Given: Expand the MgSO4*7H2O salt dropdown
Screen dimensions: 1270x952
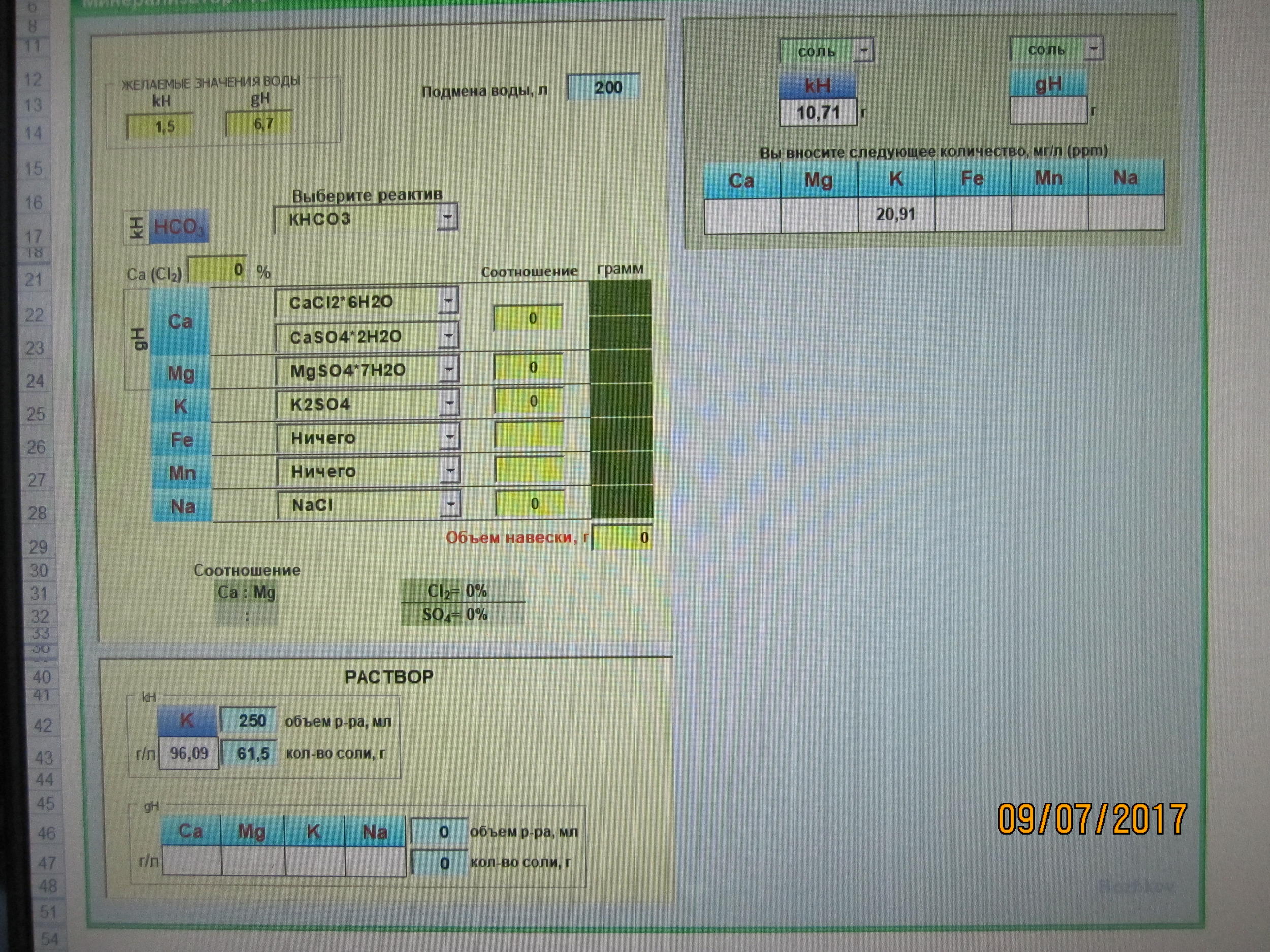Looking at the screenshot, I should (449, 369).
